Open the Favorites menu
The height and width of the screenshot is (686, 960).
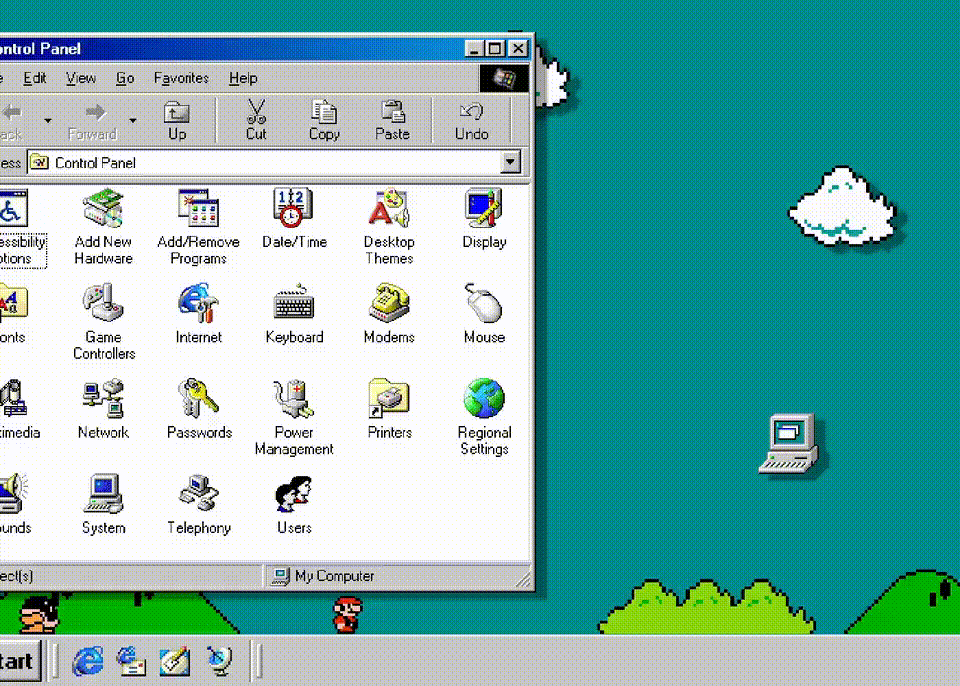(x=181, y=78)
